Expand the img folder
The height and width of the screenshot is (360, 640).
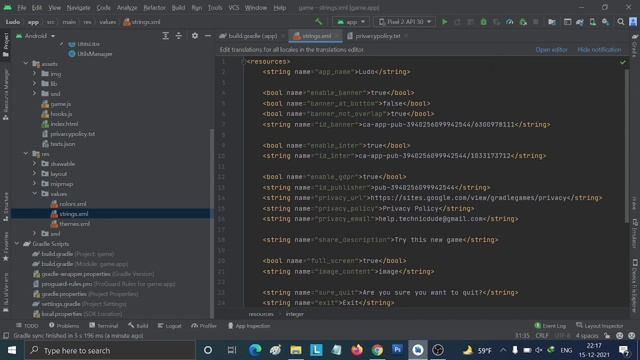[x=35, y=74]
